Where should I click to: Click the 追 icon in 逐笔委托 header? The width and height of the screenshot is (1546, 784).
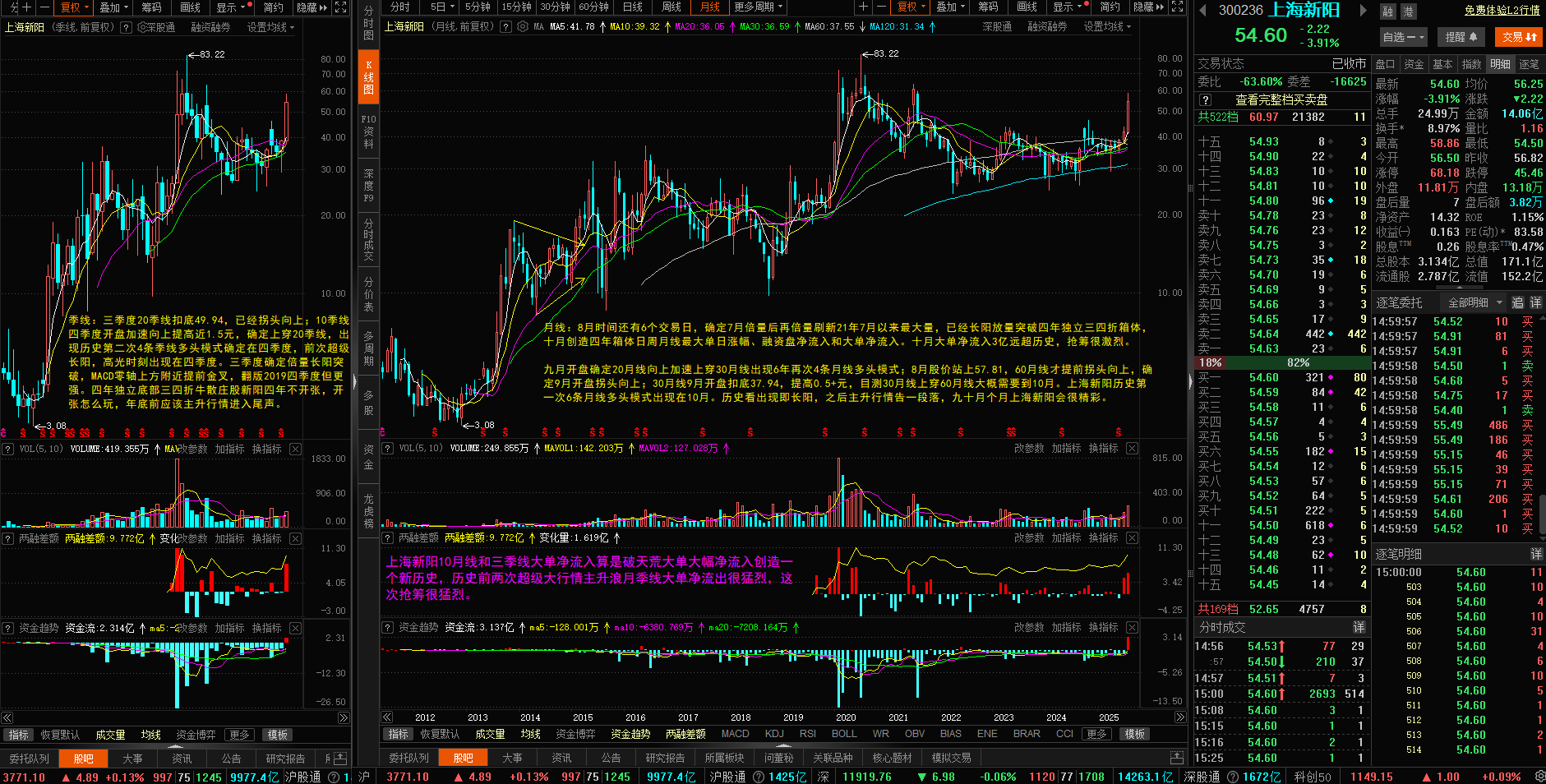coord(1517,302)
